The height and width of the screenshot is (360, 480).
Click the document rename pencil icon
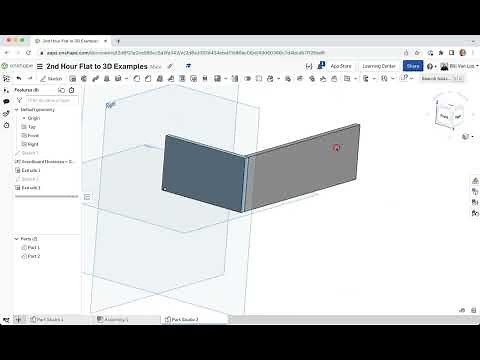pyautogui.click(x=170, y=66)
